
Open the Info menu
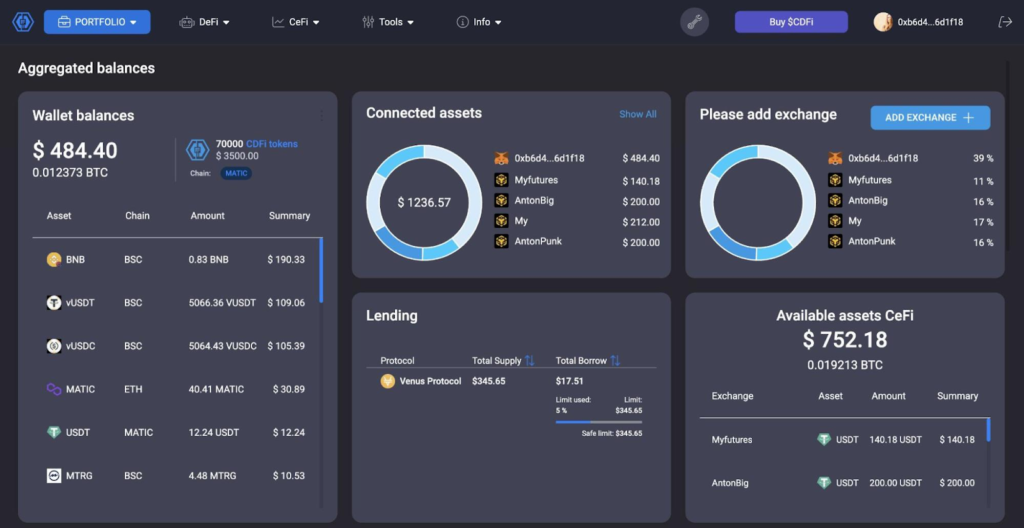479,22
